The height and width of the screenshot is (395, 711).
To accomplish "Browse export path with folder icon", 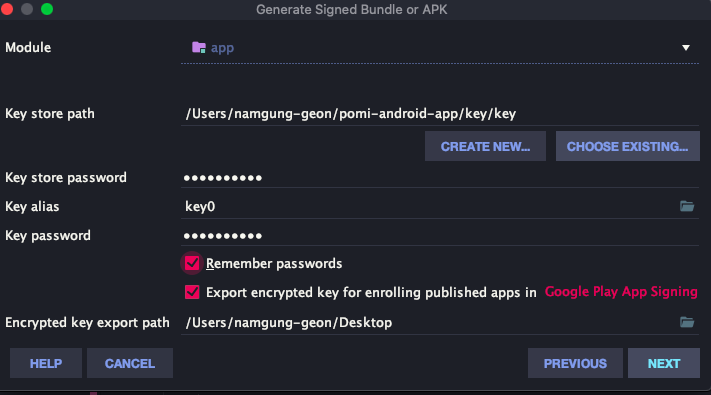I will (687, 322).
